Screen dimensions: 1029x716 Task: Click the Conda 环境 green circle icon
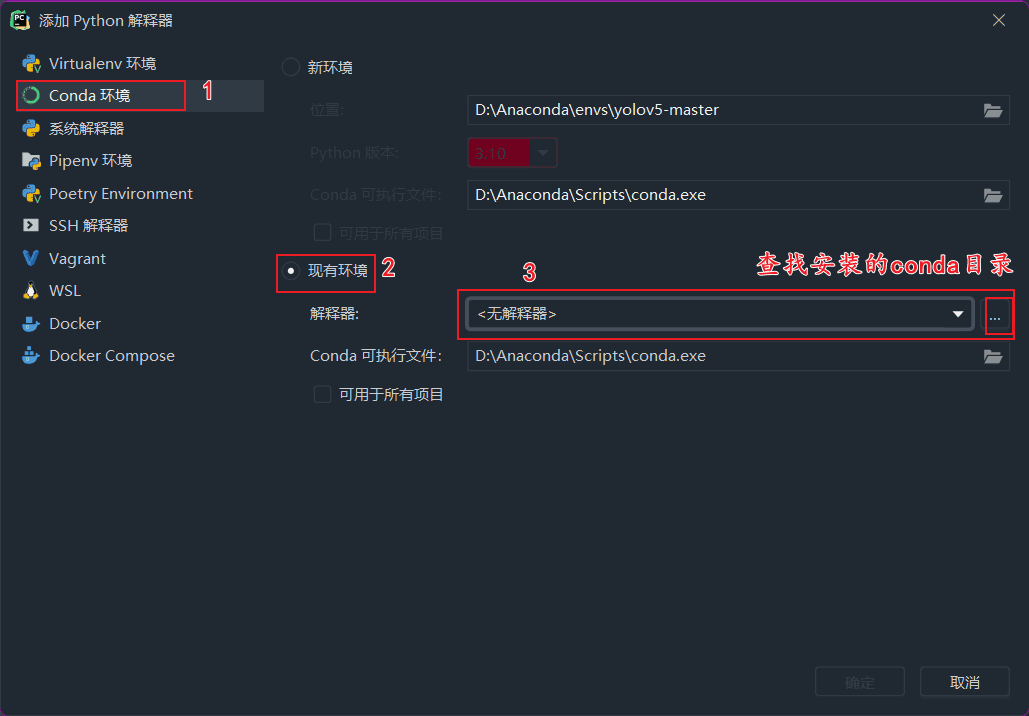click(31, 96)
